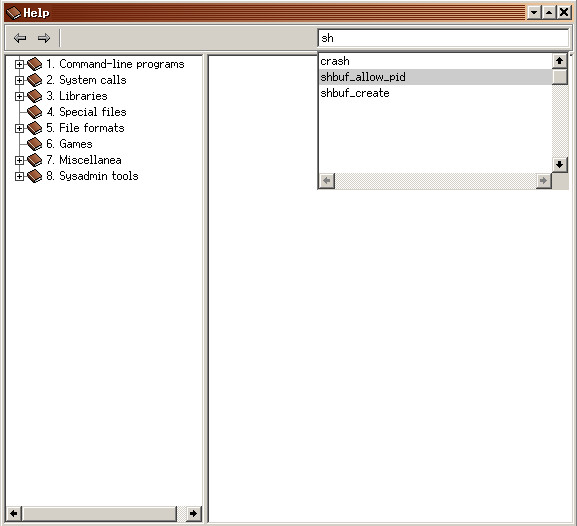Viewport: 577px width, 526px height.
Task: Expand the Libraries tree node
Action: (19, 96)
